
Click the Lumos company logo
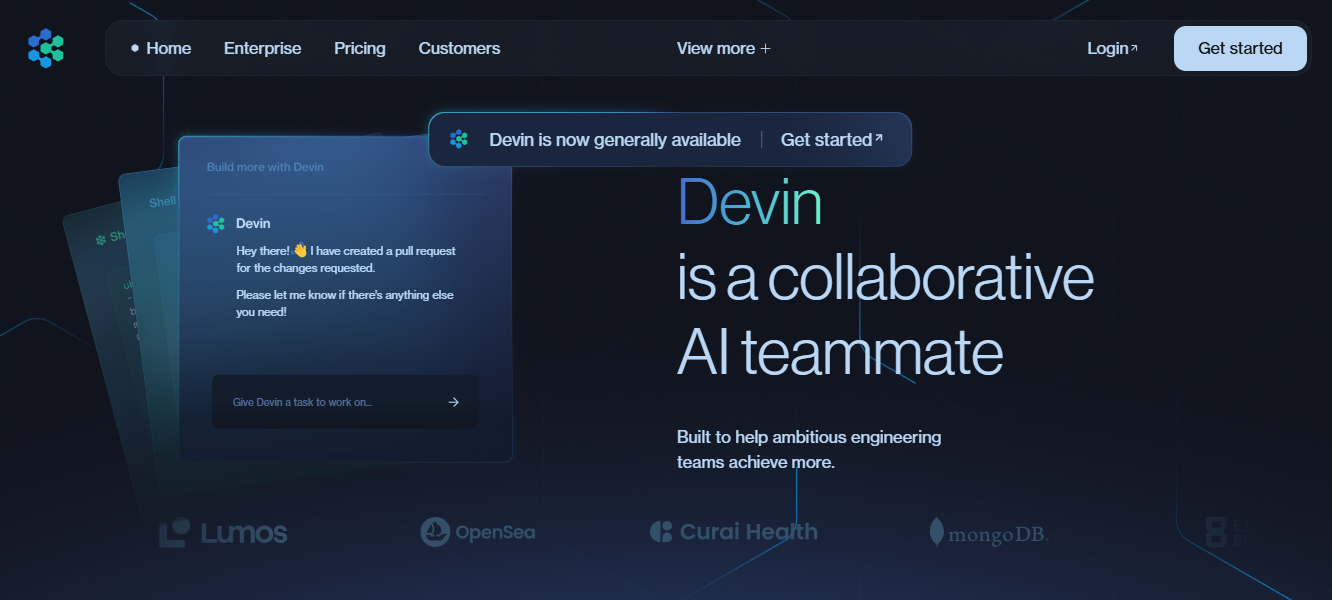pos(223,532)
